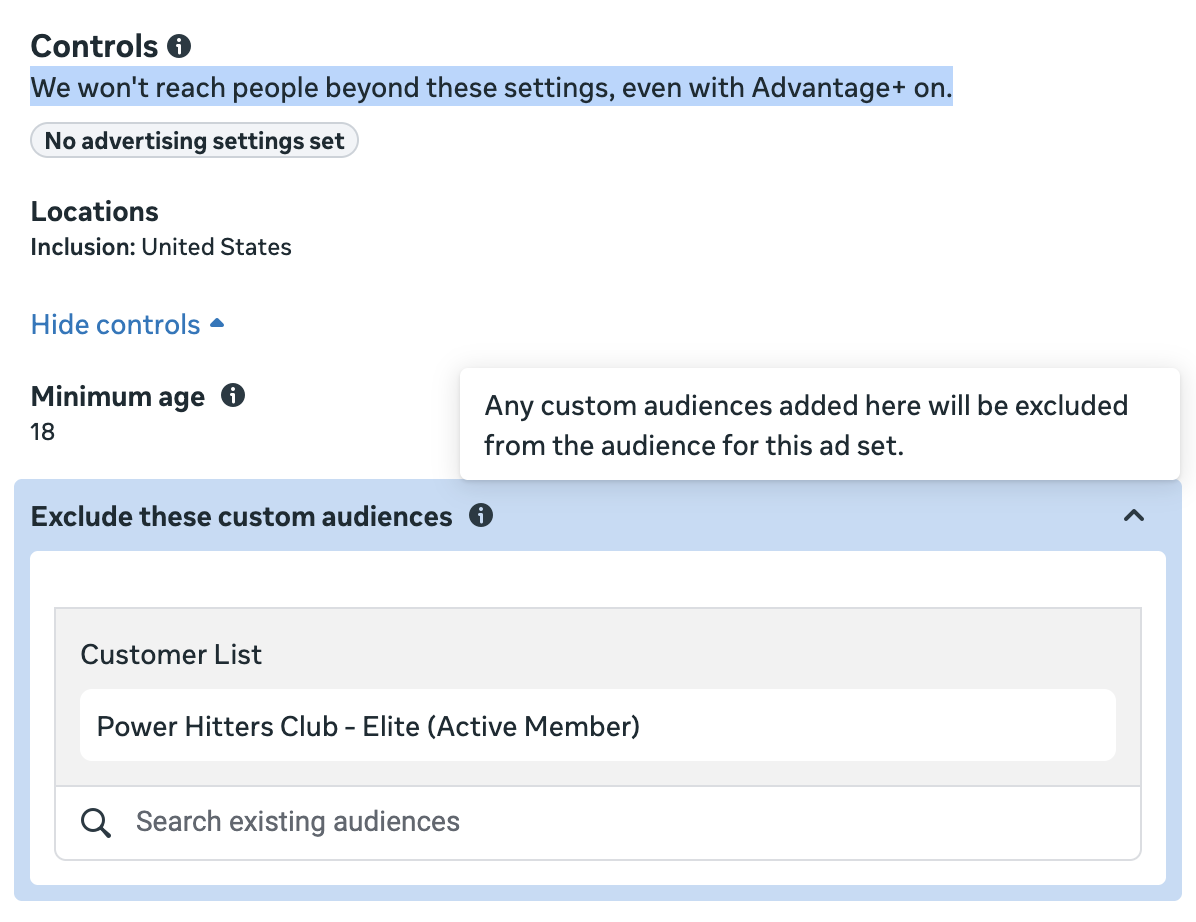The image size is (1196, 922).
Task: Click the Controls section heading
Action: coord(95,46)
